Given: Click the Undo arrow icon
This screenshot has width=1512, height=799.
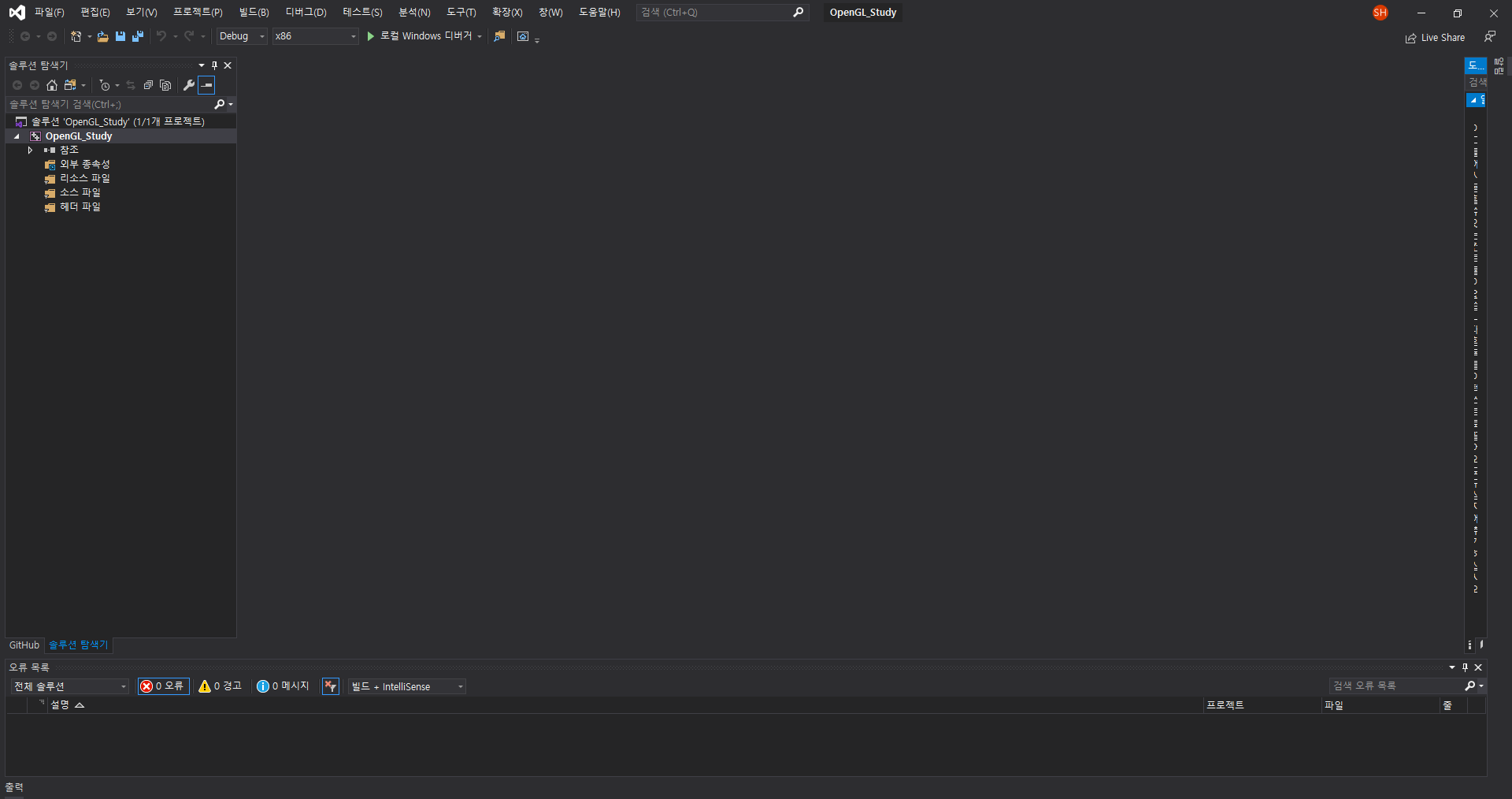Looking at the screenshot, I should (161, 36).
